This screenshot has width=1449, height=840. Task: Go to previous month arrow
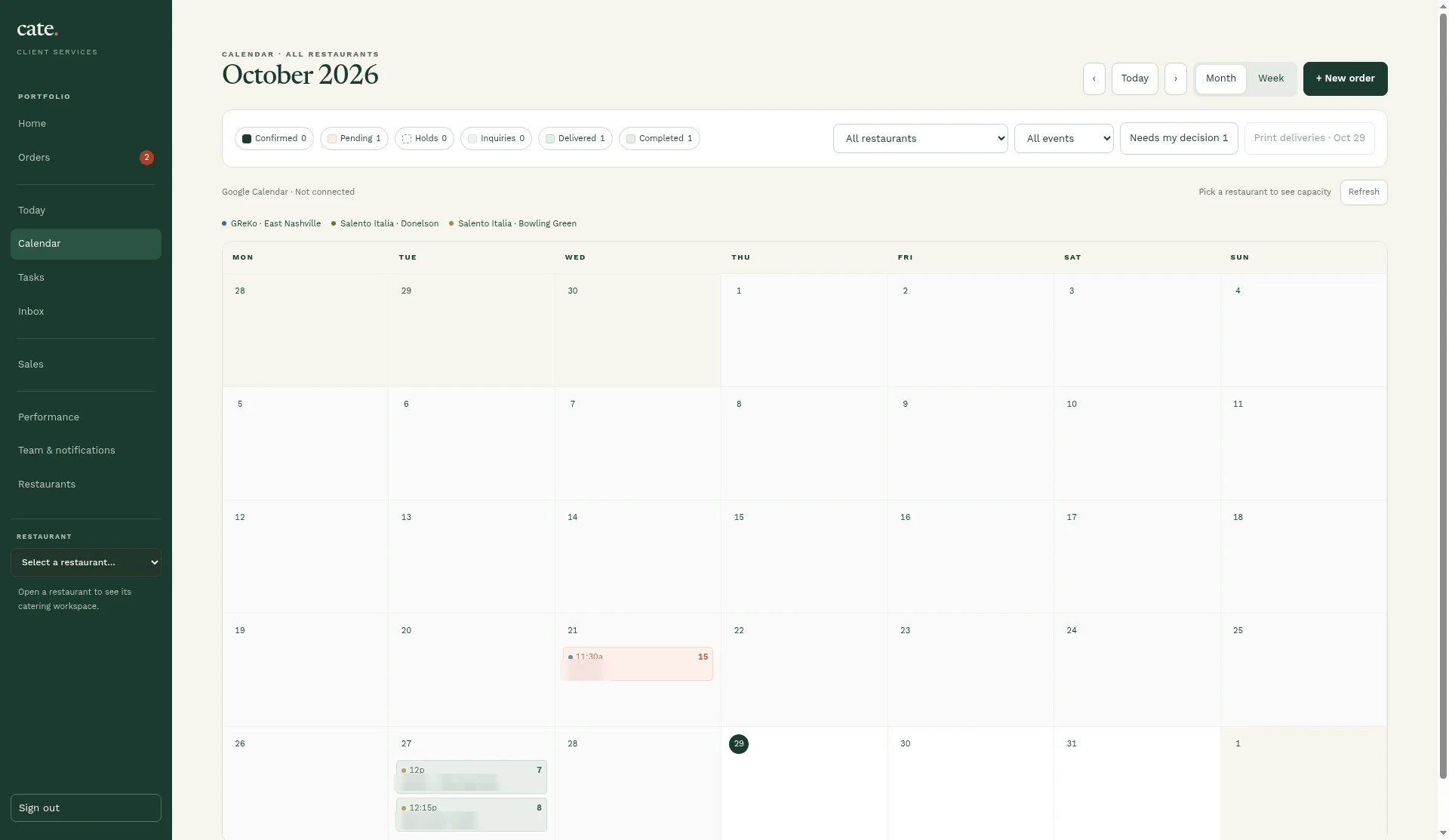(x=1094, y=78)
